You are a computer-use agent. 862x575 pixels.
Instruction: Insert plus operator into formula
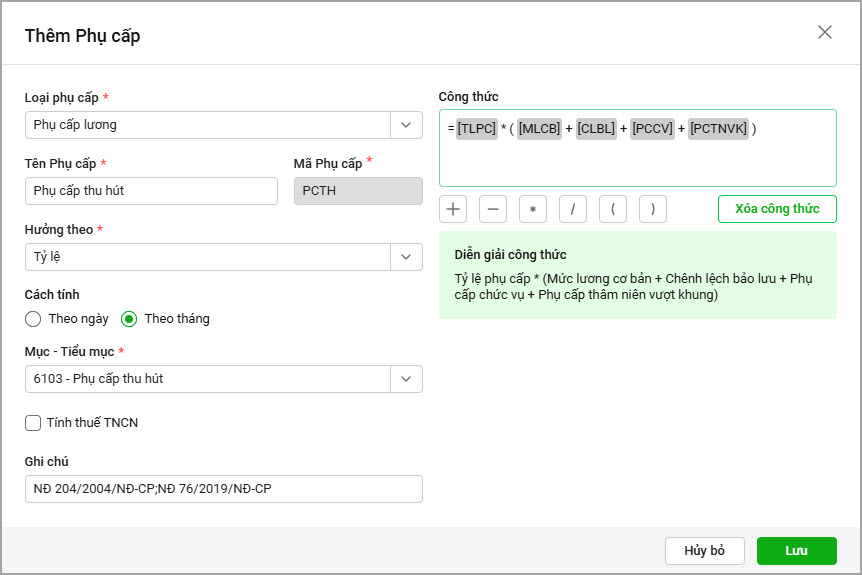pos(453,209)
